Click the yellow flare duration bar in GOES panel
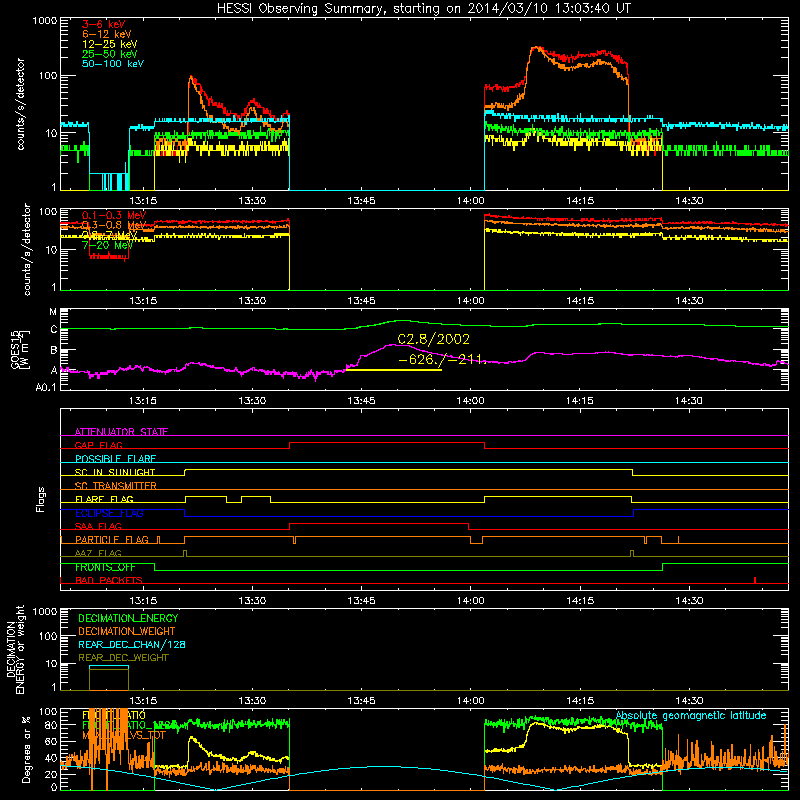This screenshot has width=800, height=800. (x=393, y=369)
